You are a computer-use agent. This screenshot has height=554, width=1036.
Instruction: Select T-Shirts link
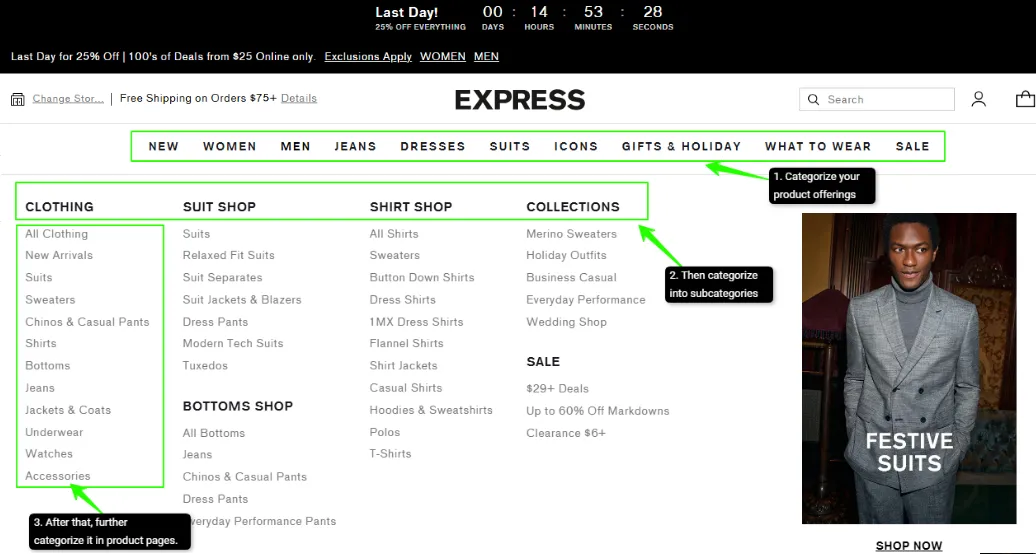390,454
